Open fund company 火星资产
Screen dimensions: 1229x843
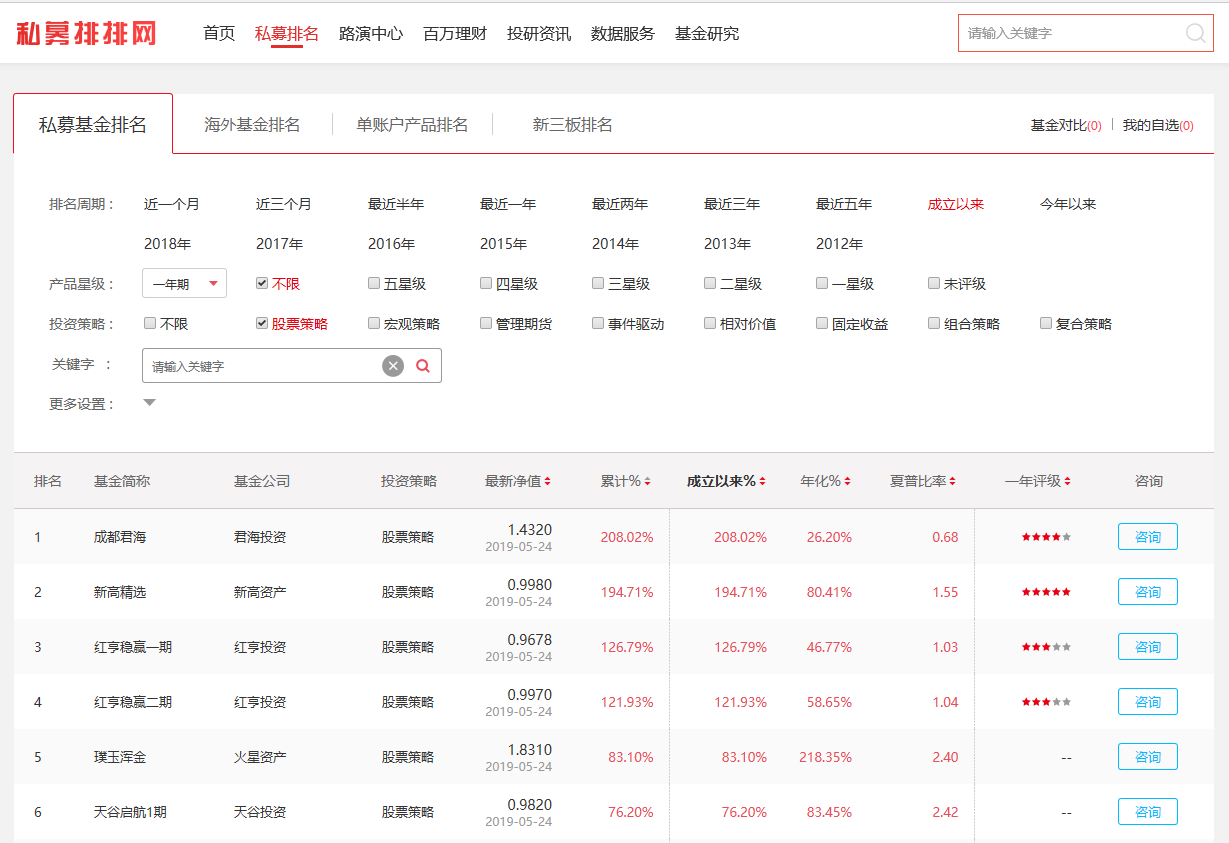[260, 757]
